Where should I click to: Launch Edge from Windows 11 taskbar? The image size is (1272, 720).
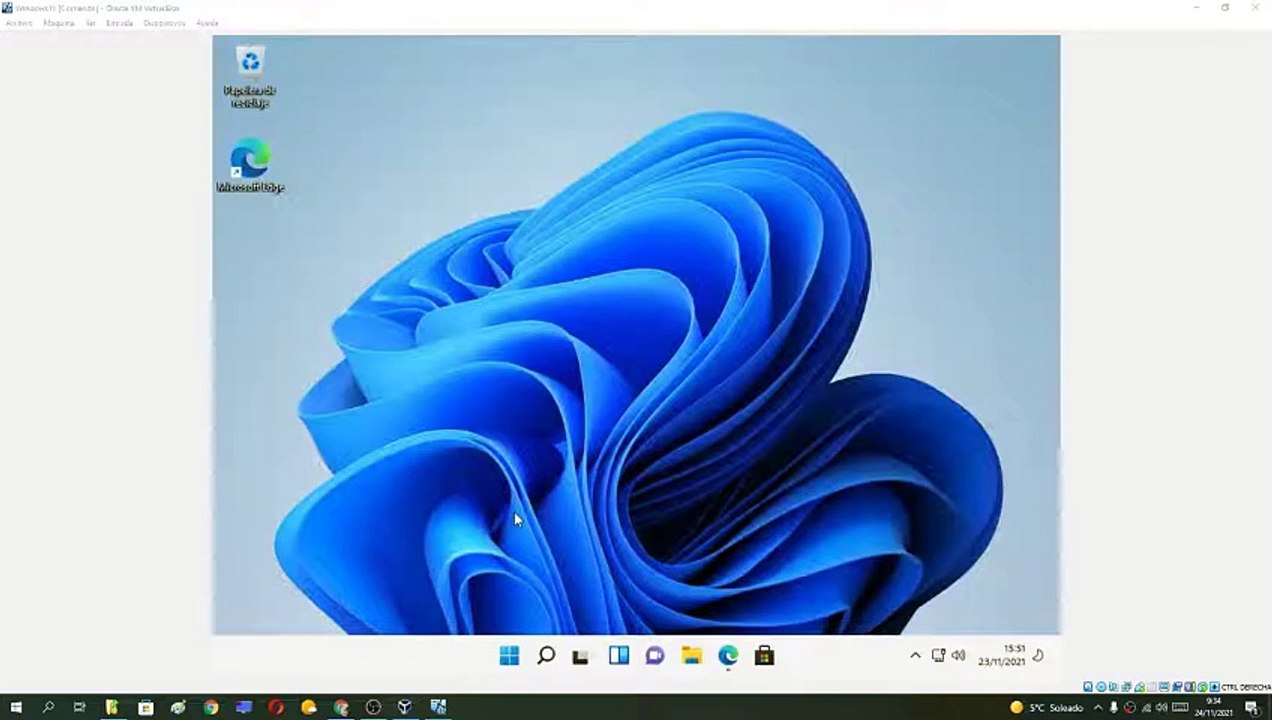[x=728, y=656]
